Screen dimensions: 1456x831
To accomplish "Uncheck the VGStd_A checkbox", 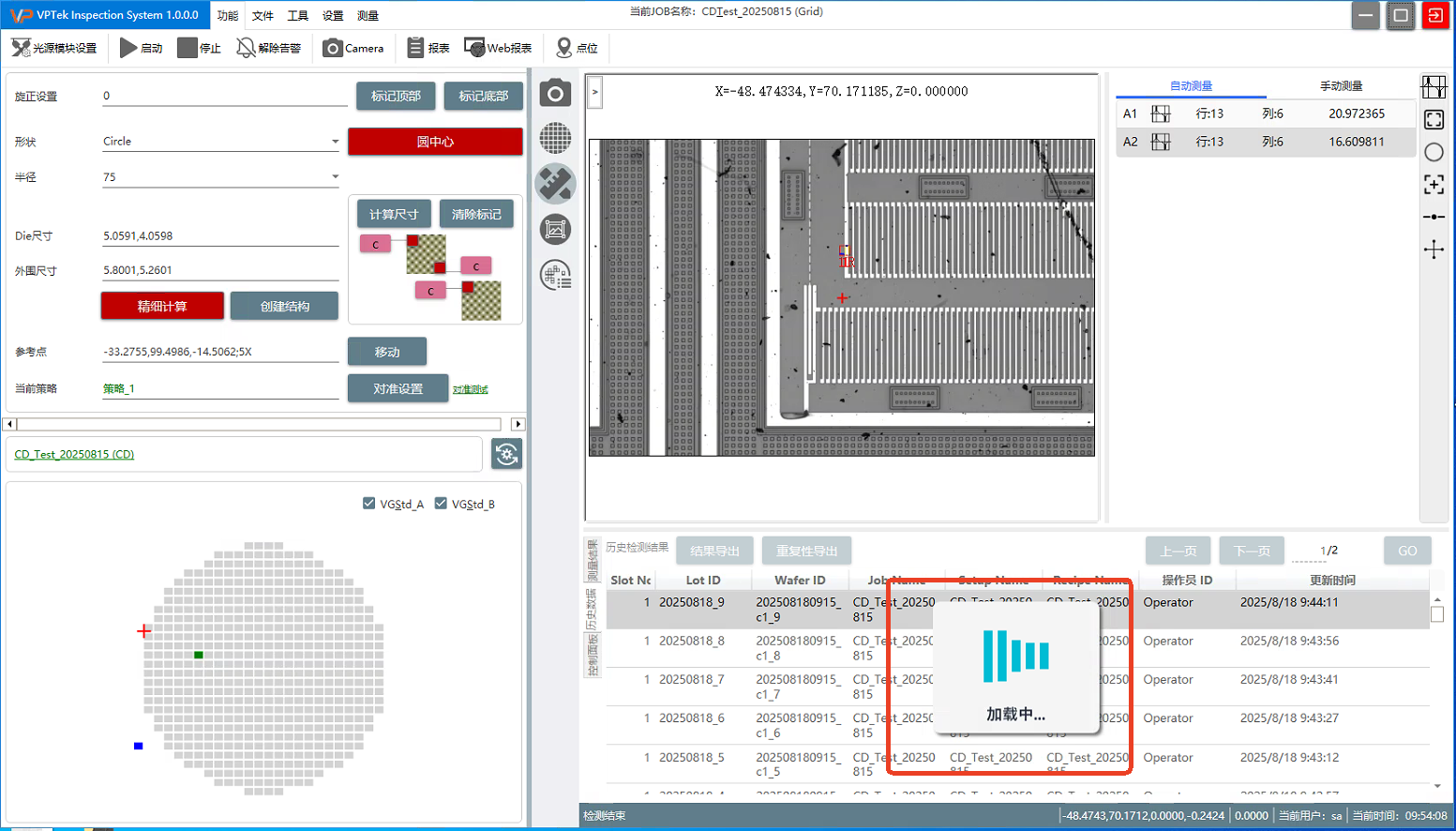I will [x=369, y=504].
